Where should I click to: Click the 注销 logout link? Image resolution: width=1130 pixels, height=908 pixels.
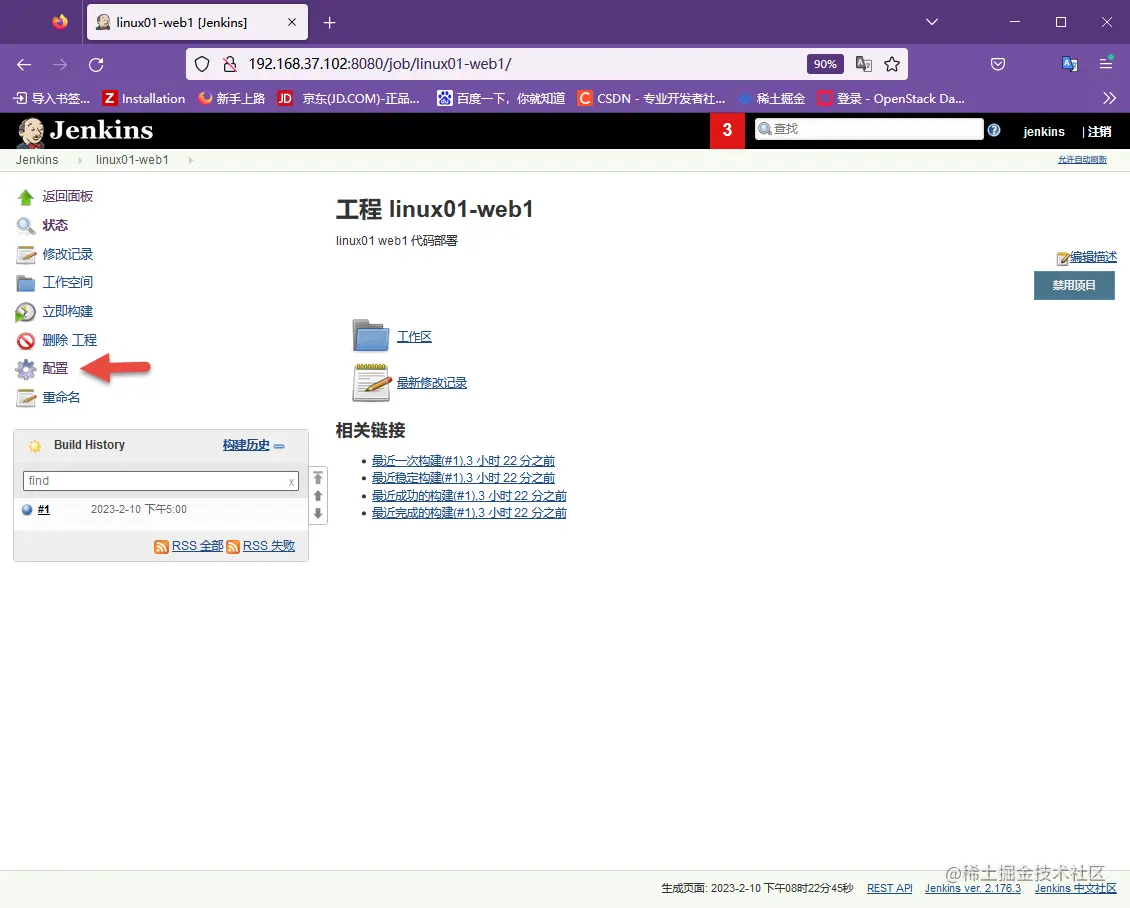pyautogui.click(x=1099, y=131)
